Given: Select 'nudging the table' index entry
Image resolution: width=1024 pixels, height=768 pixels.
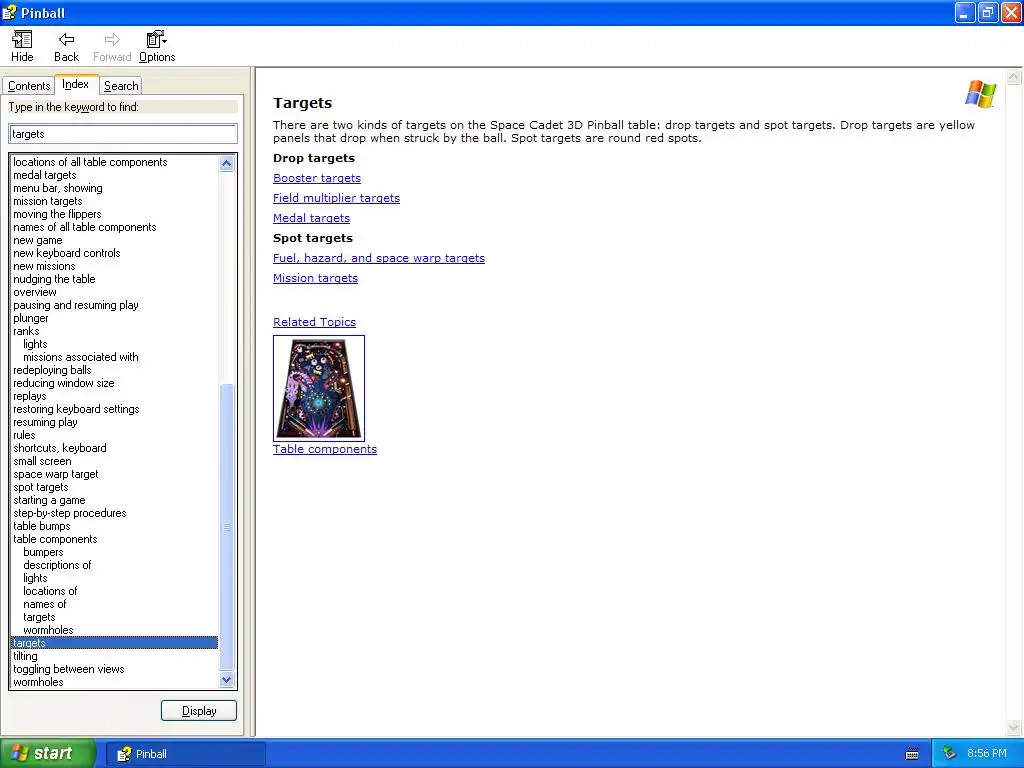Looking at the screenshot, I should click(54, 279).
